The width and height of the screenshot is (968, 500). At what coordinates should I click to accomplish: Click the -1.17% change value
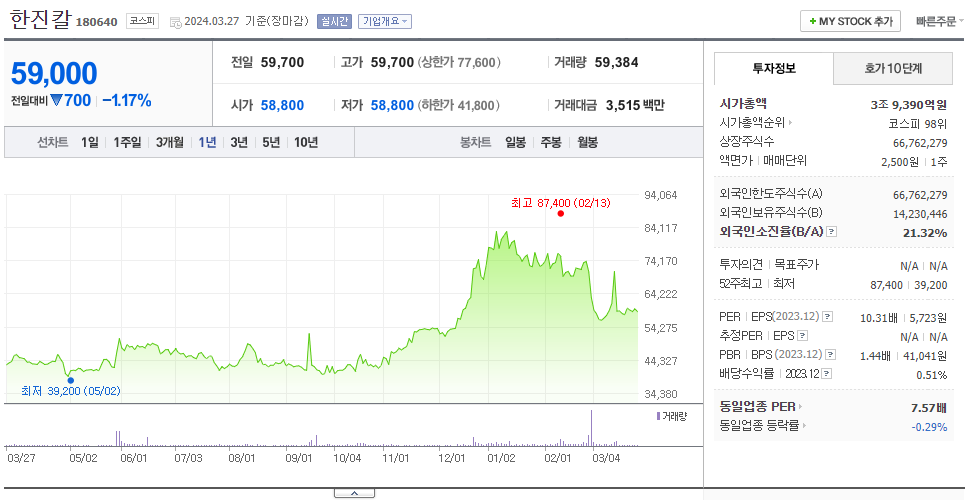click(127, 101)
